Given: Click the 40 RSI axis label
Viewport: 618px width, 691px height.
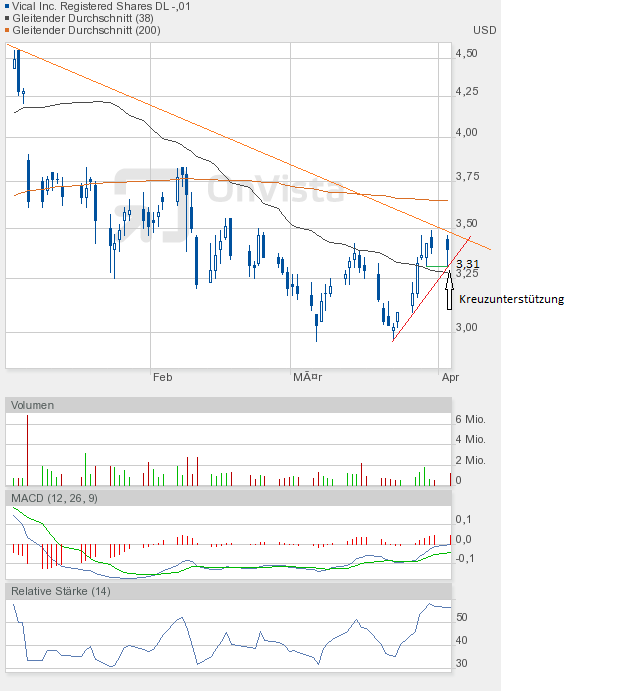Looking at the screenshot, I should pos(461,640).
